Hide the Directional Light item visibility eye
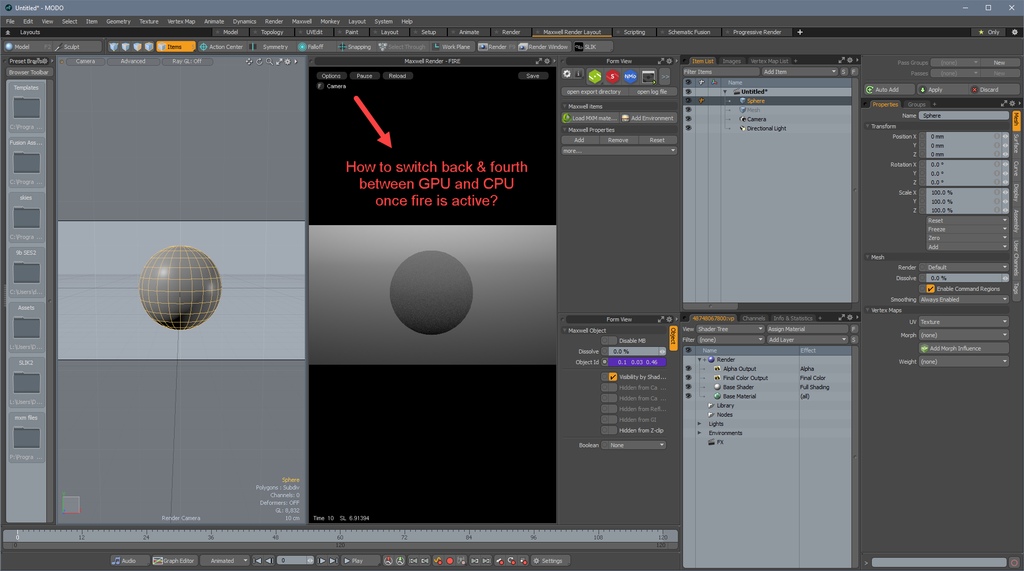1024x571 pixels. click(x=688, y=128)
